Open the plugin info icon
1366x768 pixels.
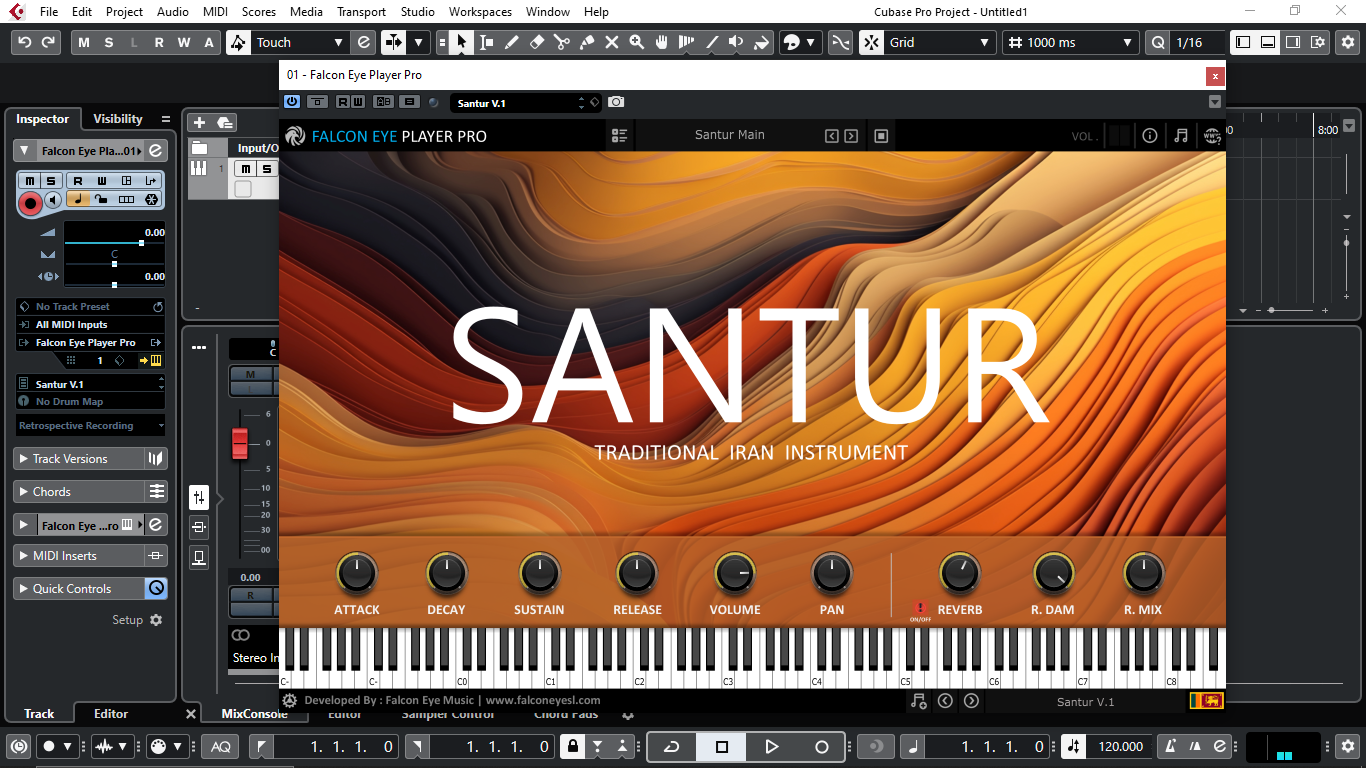tap(1150, 136)
